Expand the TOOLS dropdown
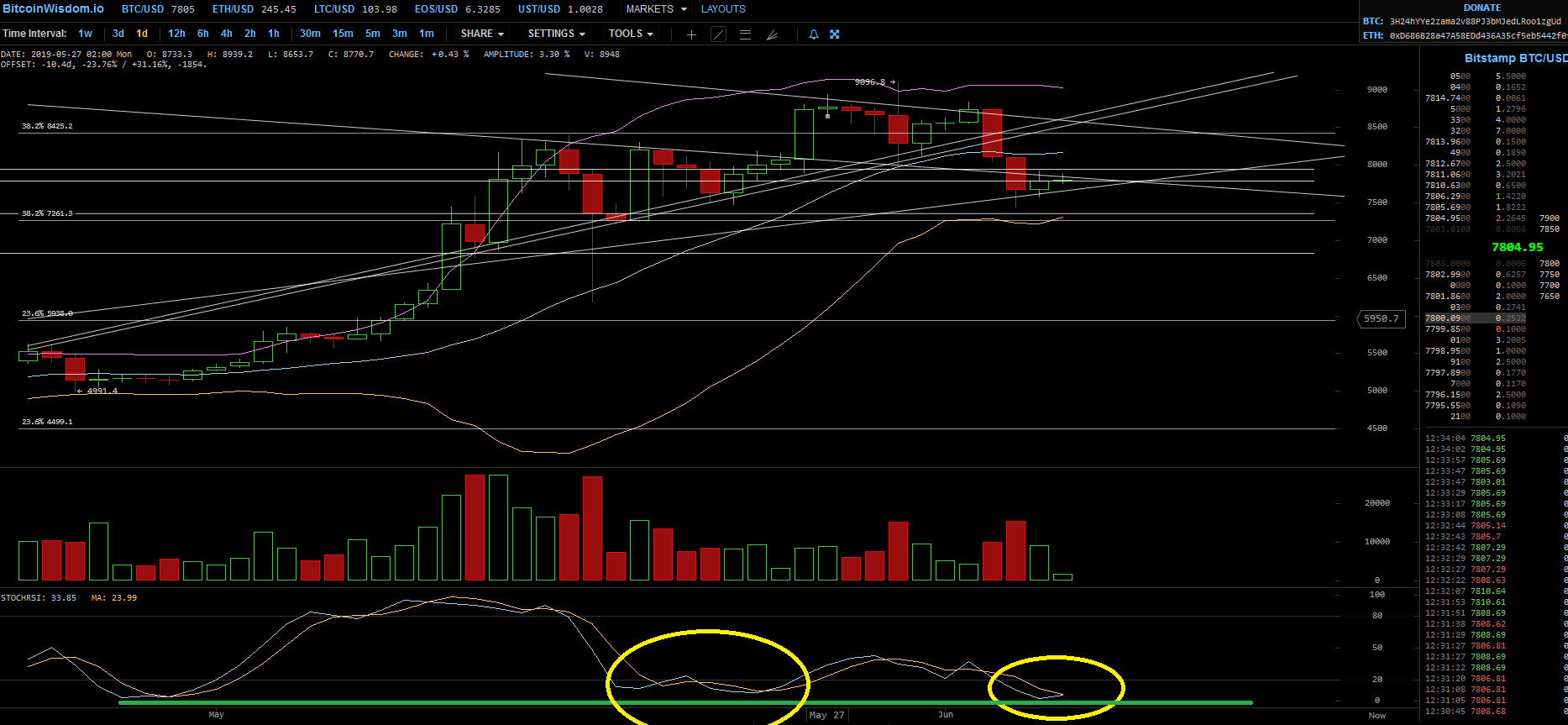This screenshot has height=725, width=1568. pyautogui.click(x=631, y=34)
